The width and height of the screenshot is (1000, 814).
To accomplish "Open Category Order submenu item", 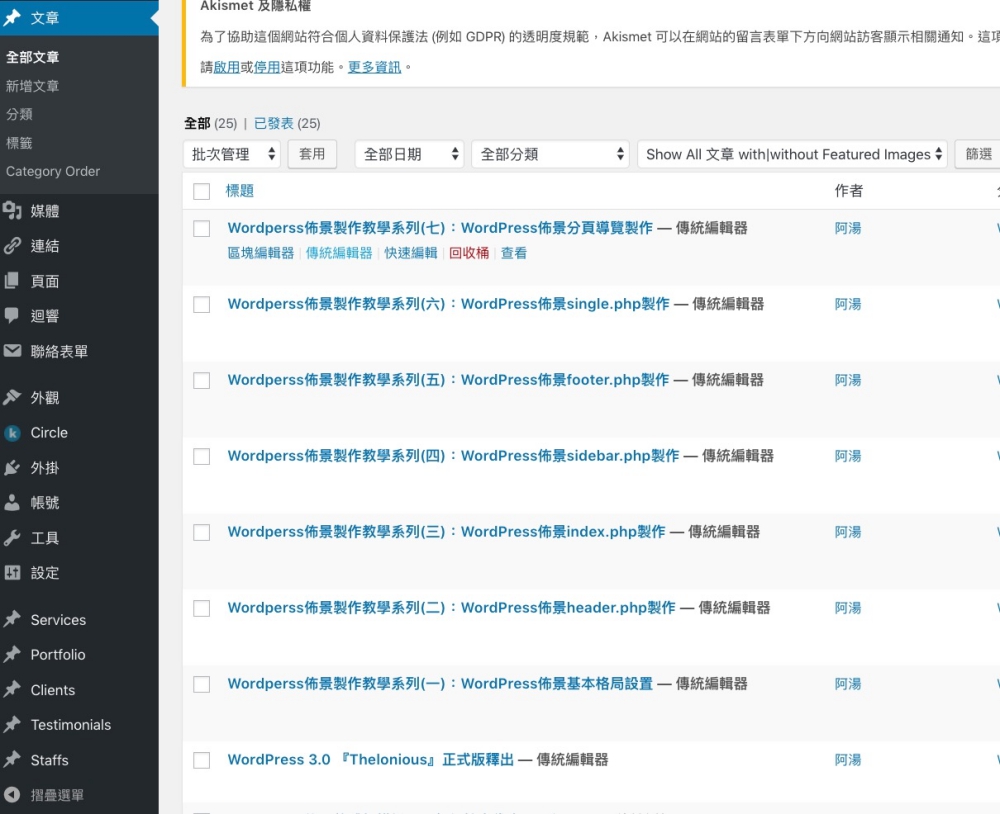I will point(53,171).
